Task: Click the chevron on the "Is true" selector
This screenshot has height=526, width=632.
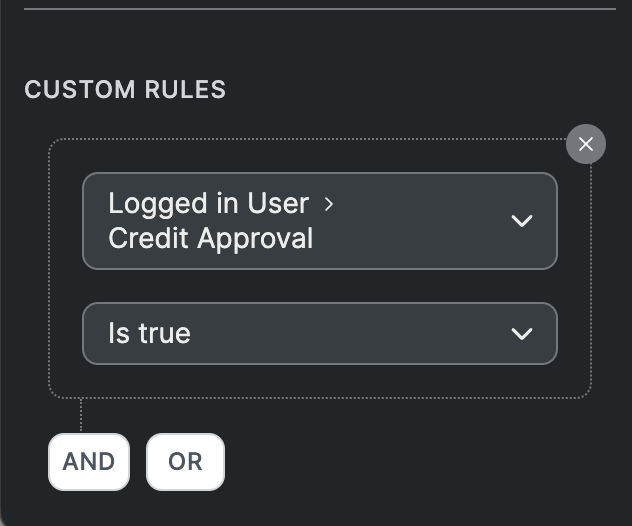Action: [522, 333]
